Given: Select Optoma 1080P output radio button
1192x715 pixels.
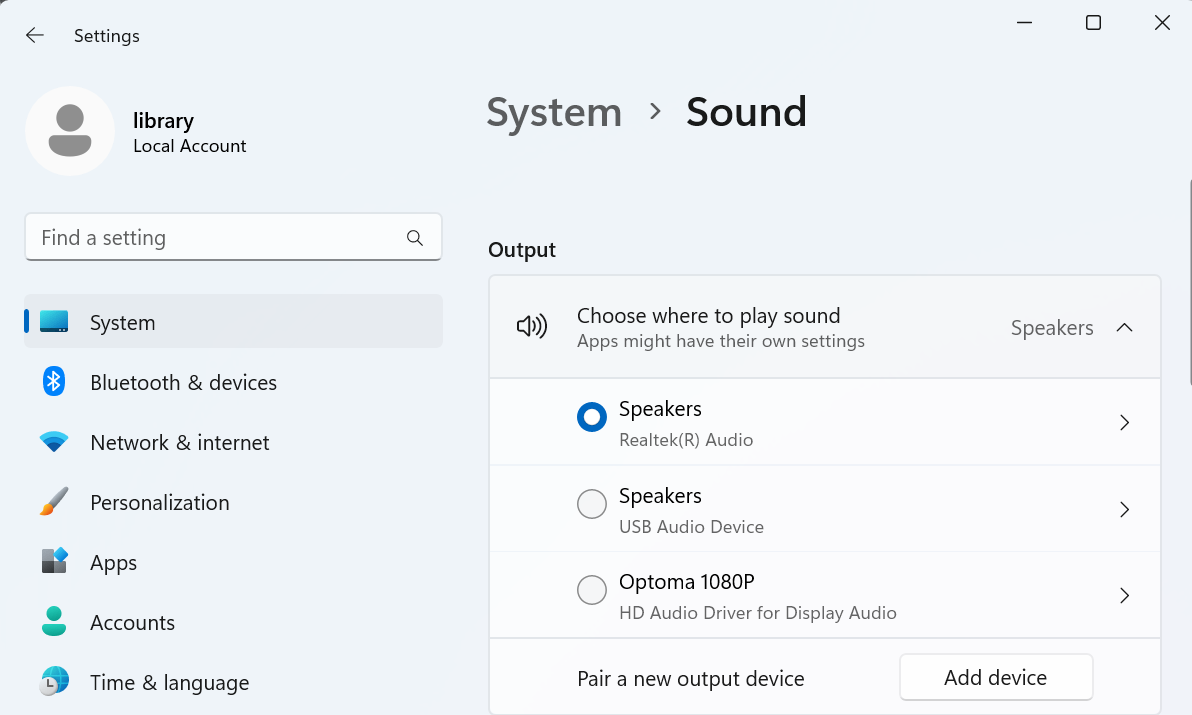Looking at the screenshot, I should (x=592, y=591).
